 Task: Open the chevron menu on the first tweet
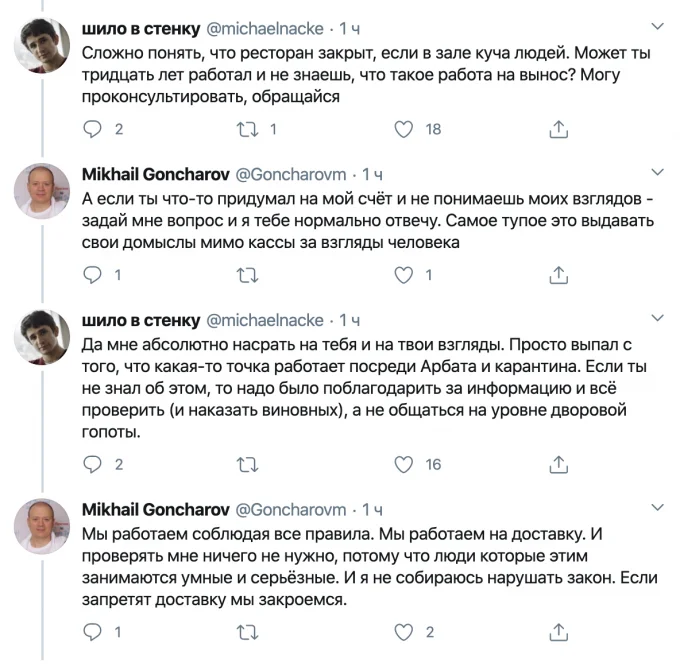(658, 26)
